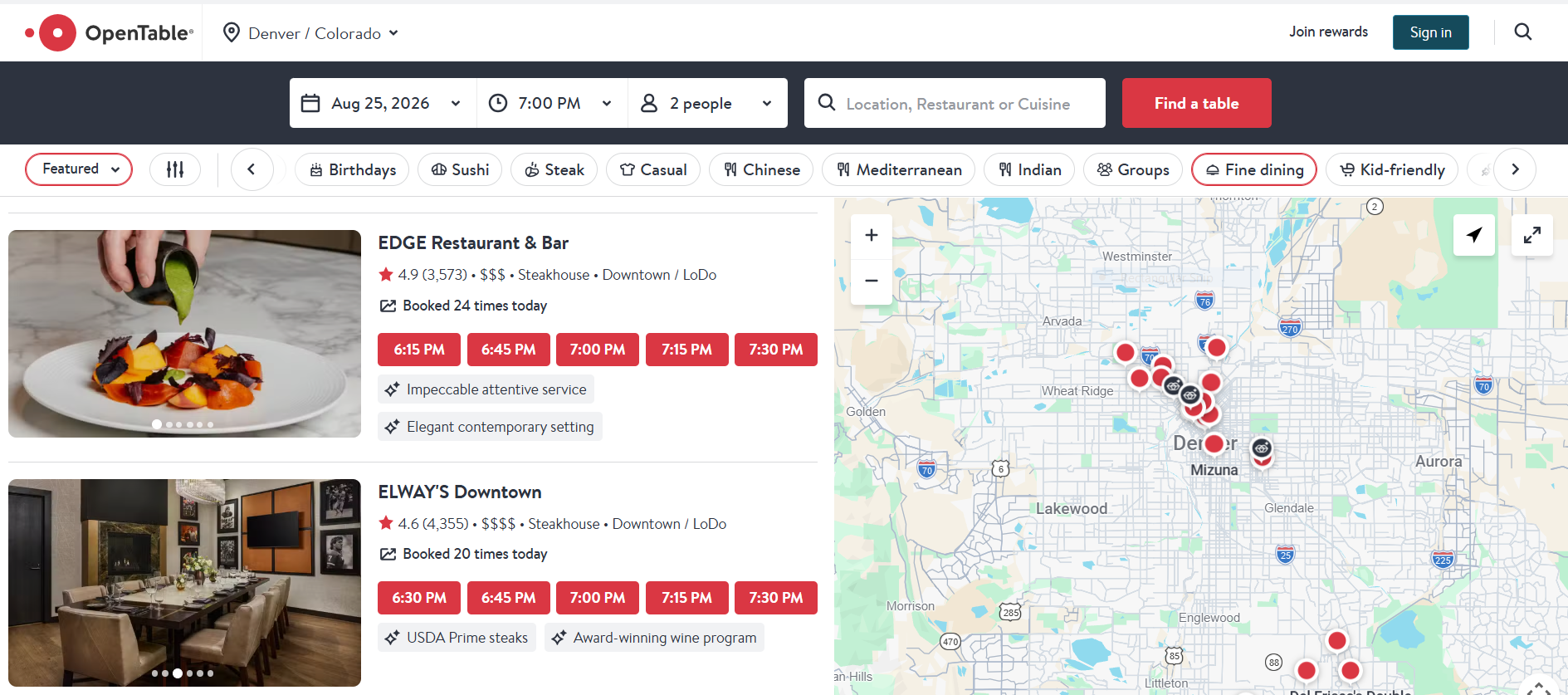Click the Award-winning wine program tag
This screenshot has height=695, width=1568.
coord(654,638)
